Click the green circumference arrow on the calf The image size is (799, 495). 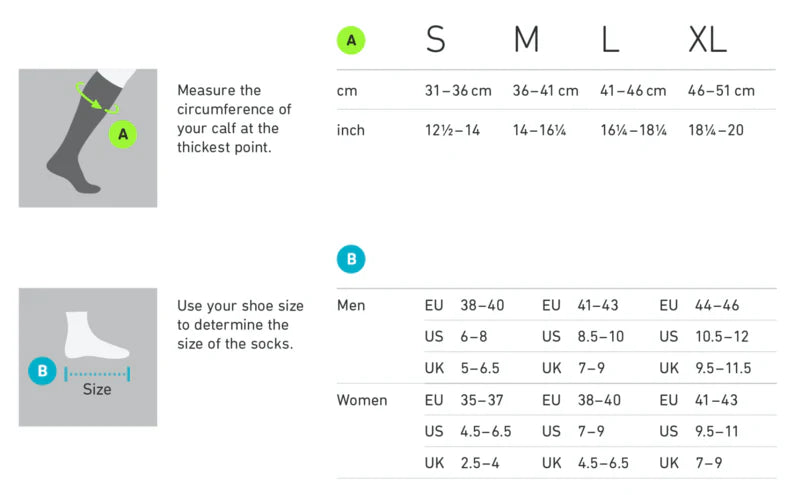point(97,99)
